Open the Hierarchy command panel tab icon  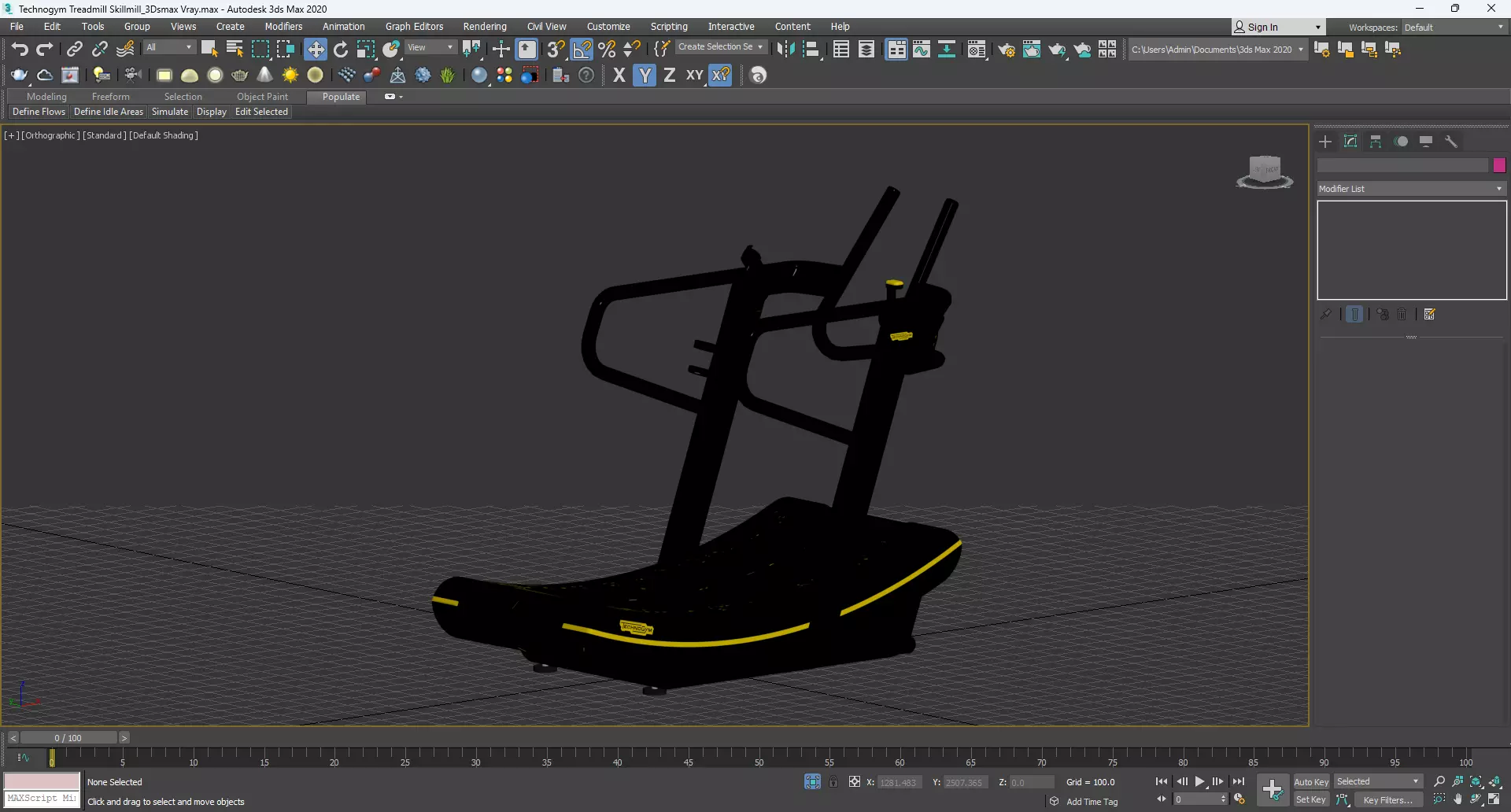coord(1376,142)
